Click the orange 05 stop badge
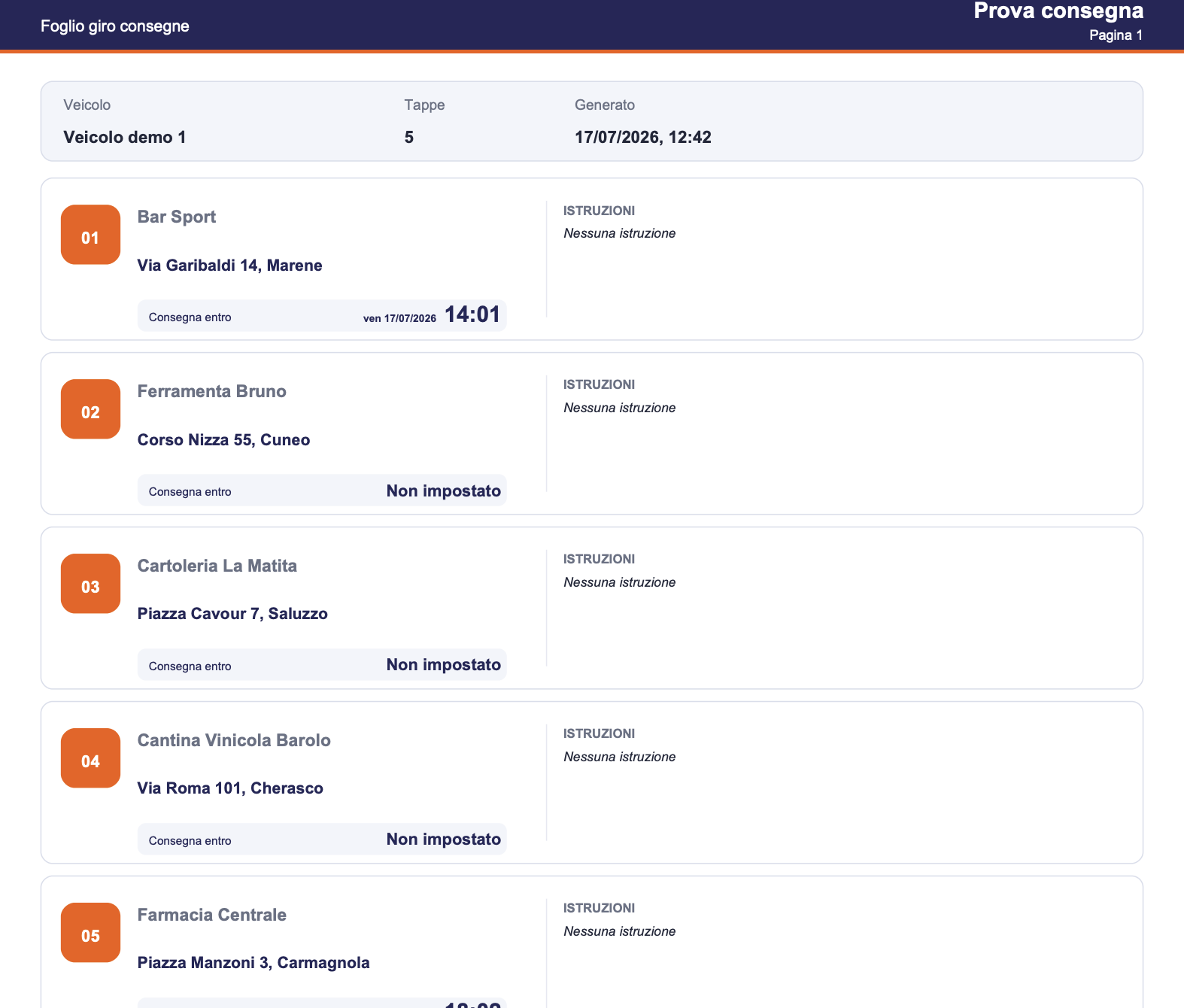This screenshot has height=1008, width=1184. pos(90,933)
